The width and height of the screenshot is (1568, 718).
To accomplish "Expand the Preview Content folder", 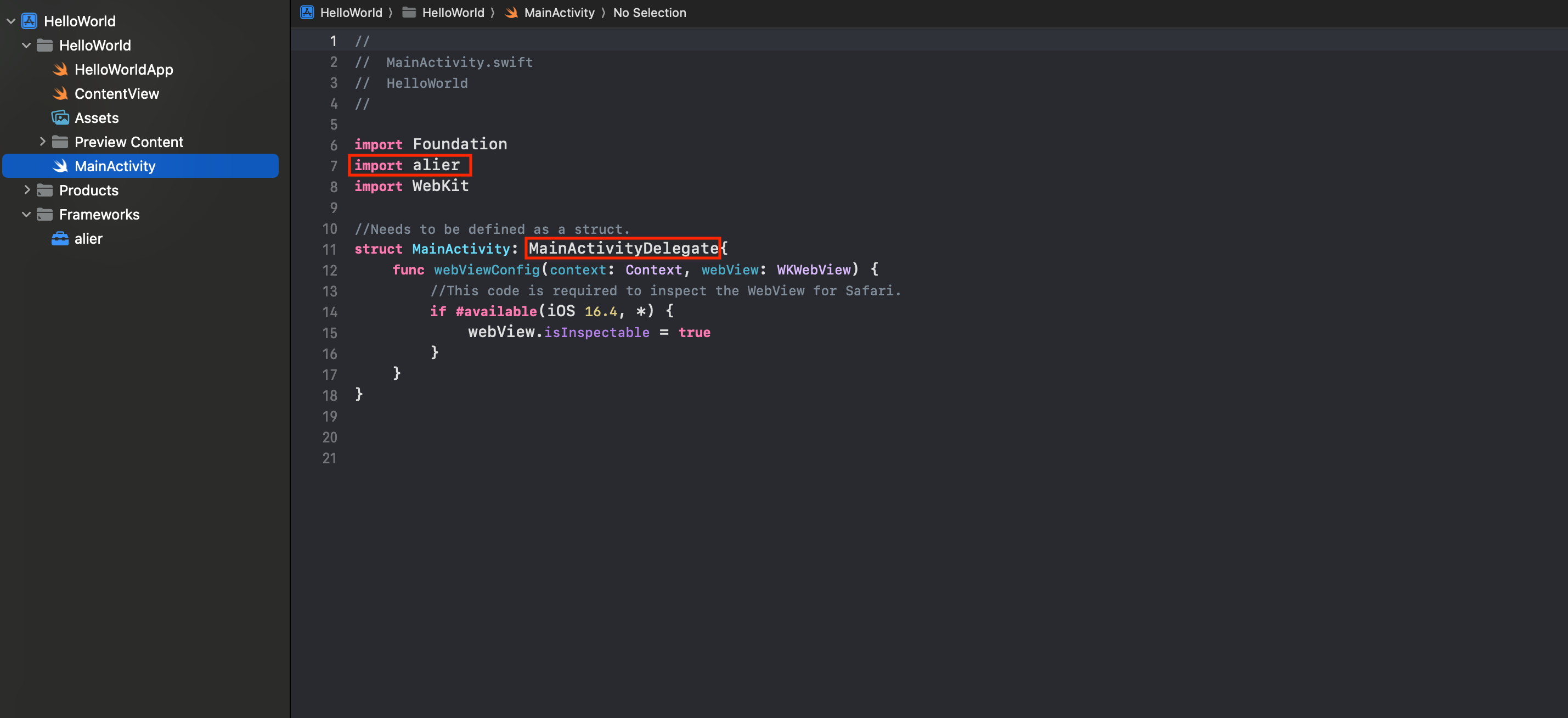I will [x=43, y=141].
